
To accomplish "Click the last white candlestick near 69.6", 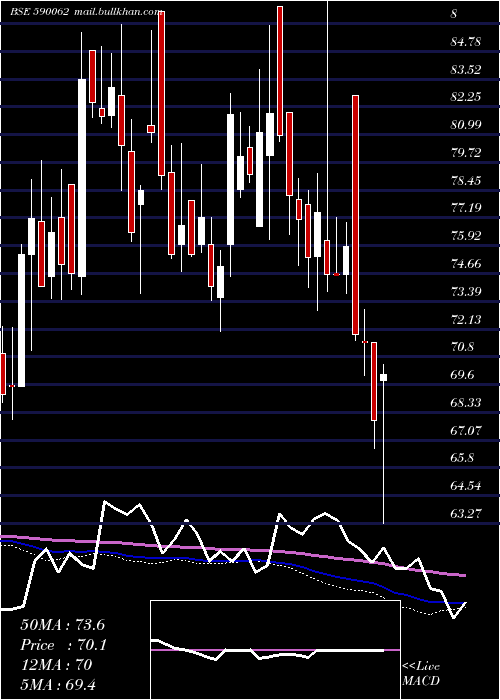I will click(x=383, y=377).
